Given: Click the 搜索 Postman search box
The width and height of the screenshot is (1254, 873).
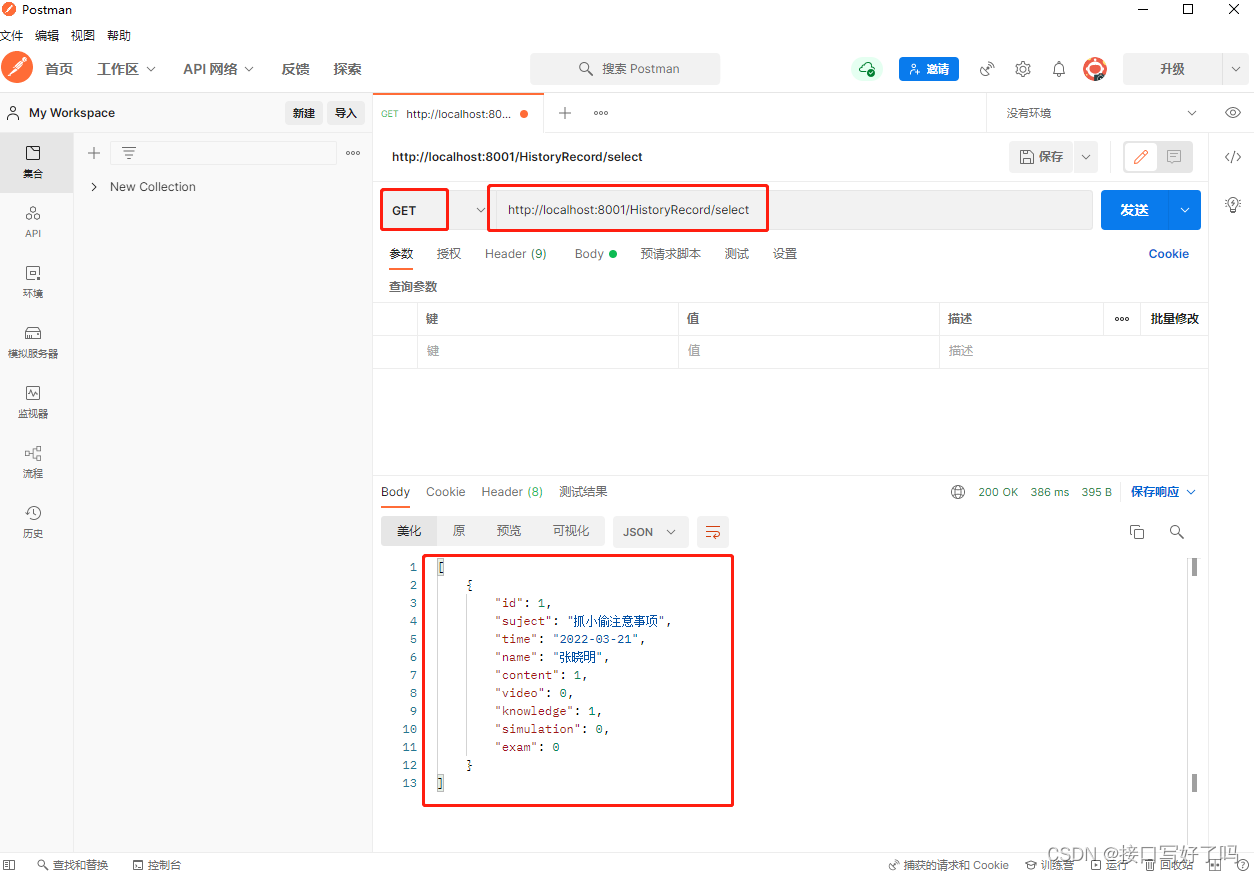Looking at the screenshot, I should point(625,69).
